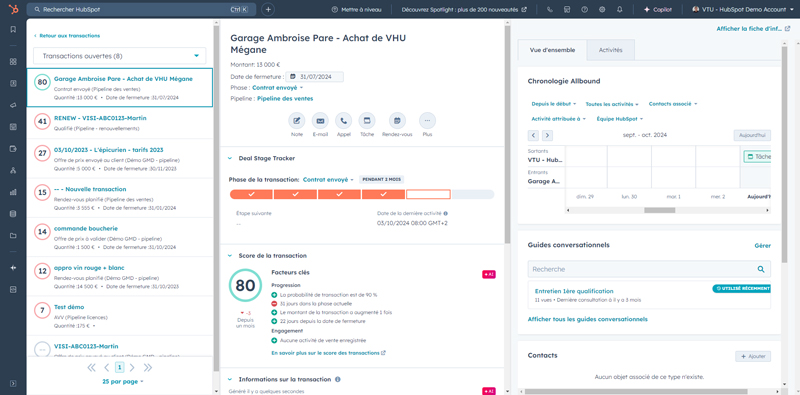
Task: Click the E-mail action icon
Action: (x=320, y=121)
